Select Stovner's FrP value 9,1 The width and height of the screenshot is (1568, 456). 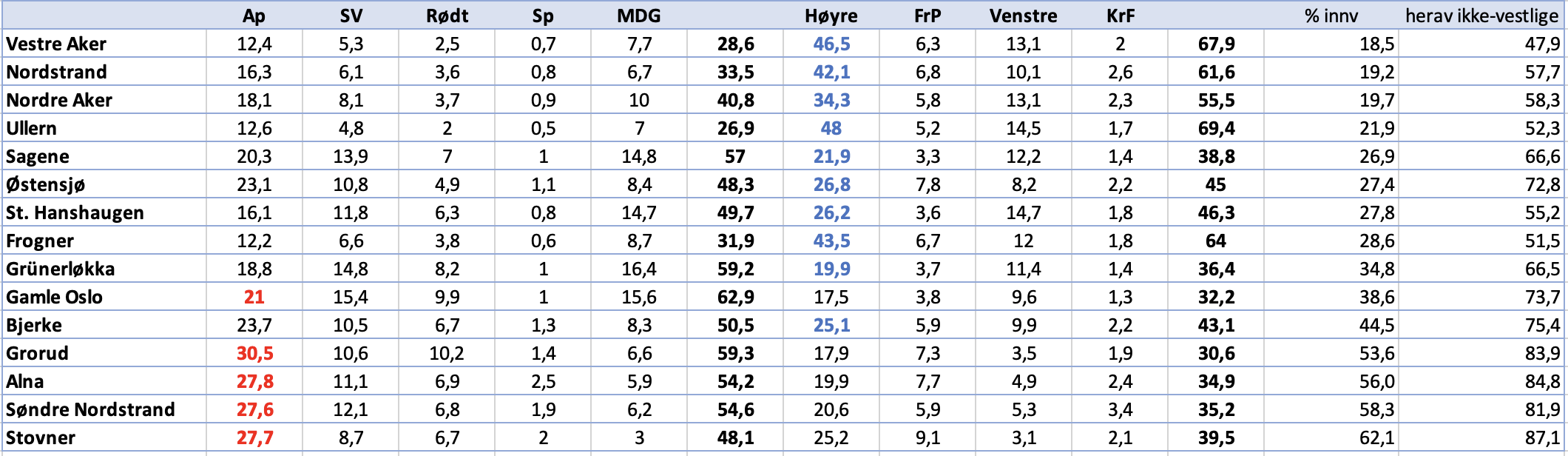coord(927,437)
